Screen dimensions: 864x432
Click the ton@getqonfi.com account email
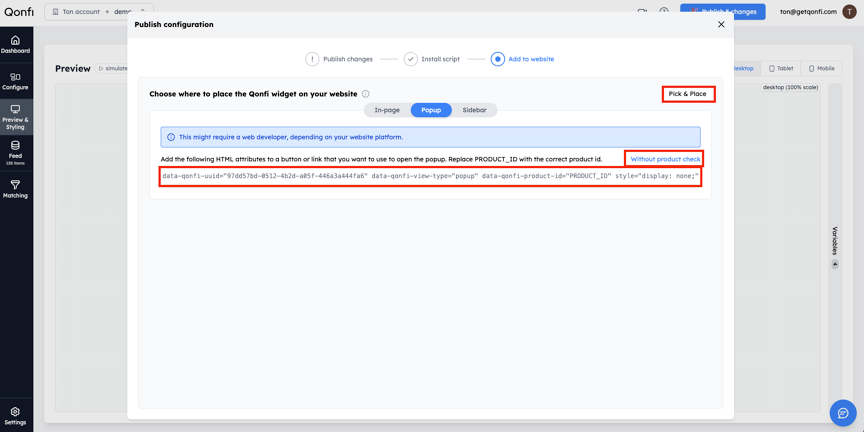point(808,12)
